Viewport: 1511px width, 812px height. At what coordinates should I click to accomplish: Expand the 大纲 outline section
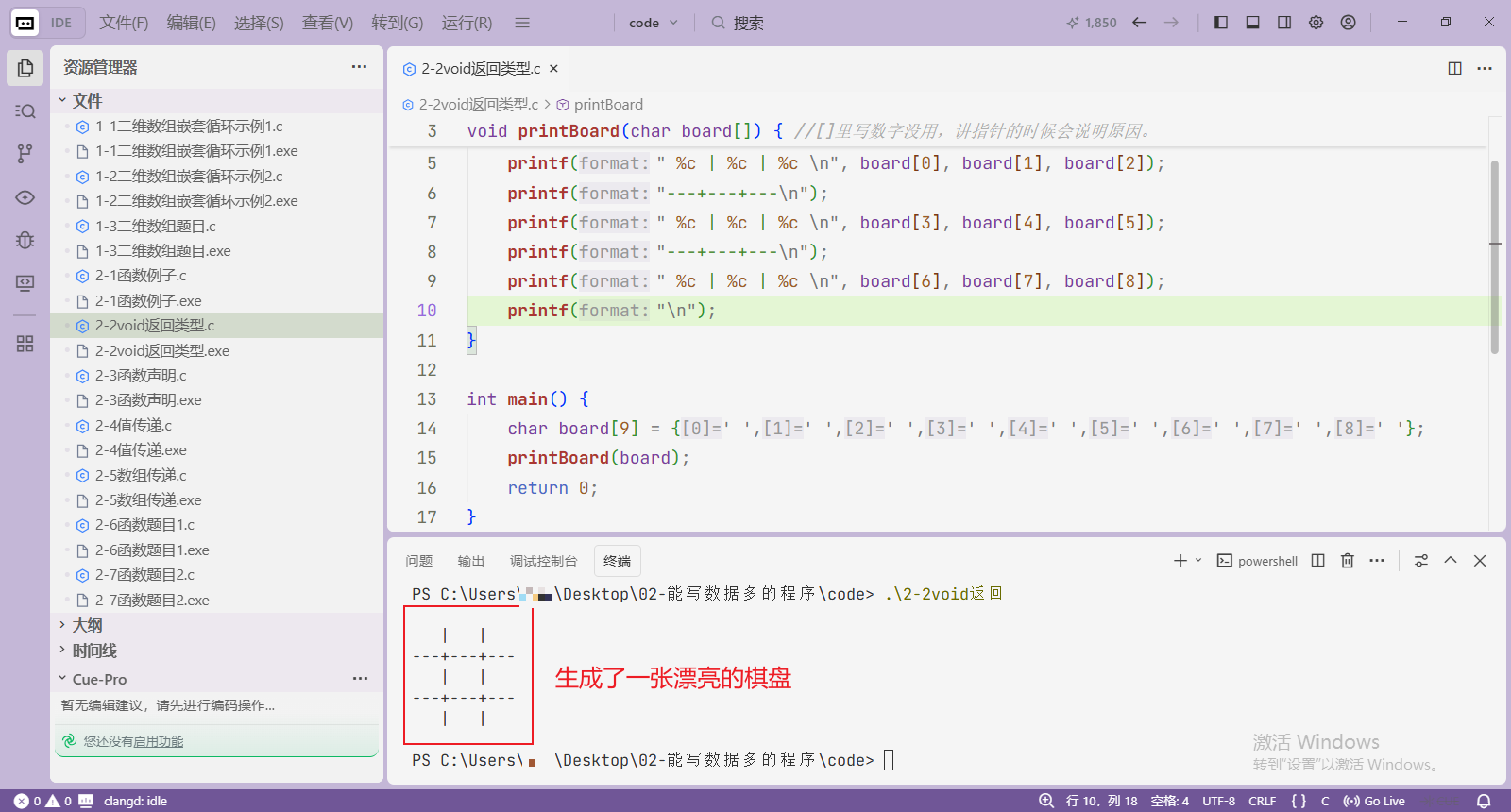coord(217,625)
